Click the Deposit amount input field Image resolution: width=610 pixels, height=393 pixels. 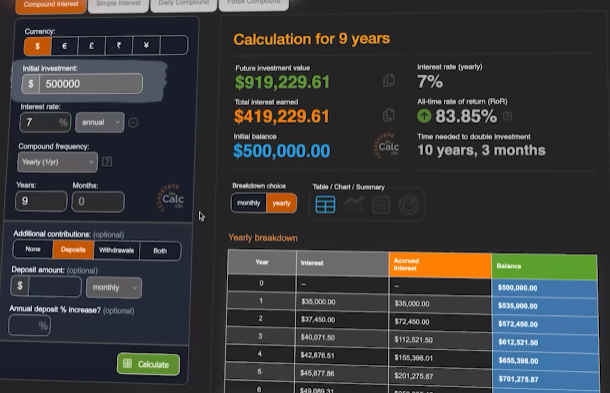pyautogui.click(x=54, y=286)
